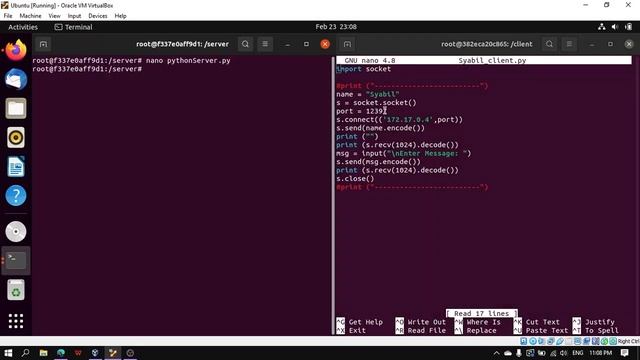Open the VirtualBox View menu

(x=54, y=16)
